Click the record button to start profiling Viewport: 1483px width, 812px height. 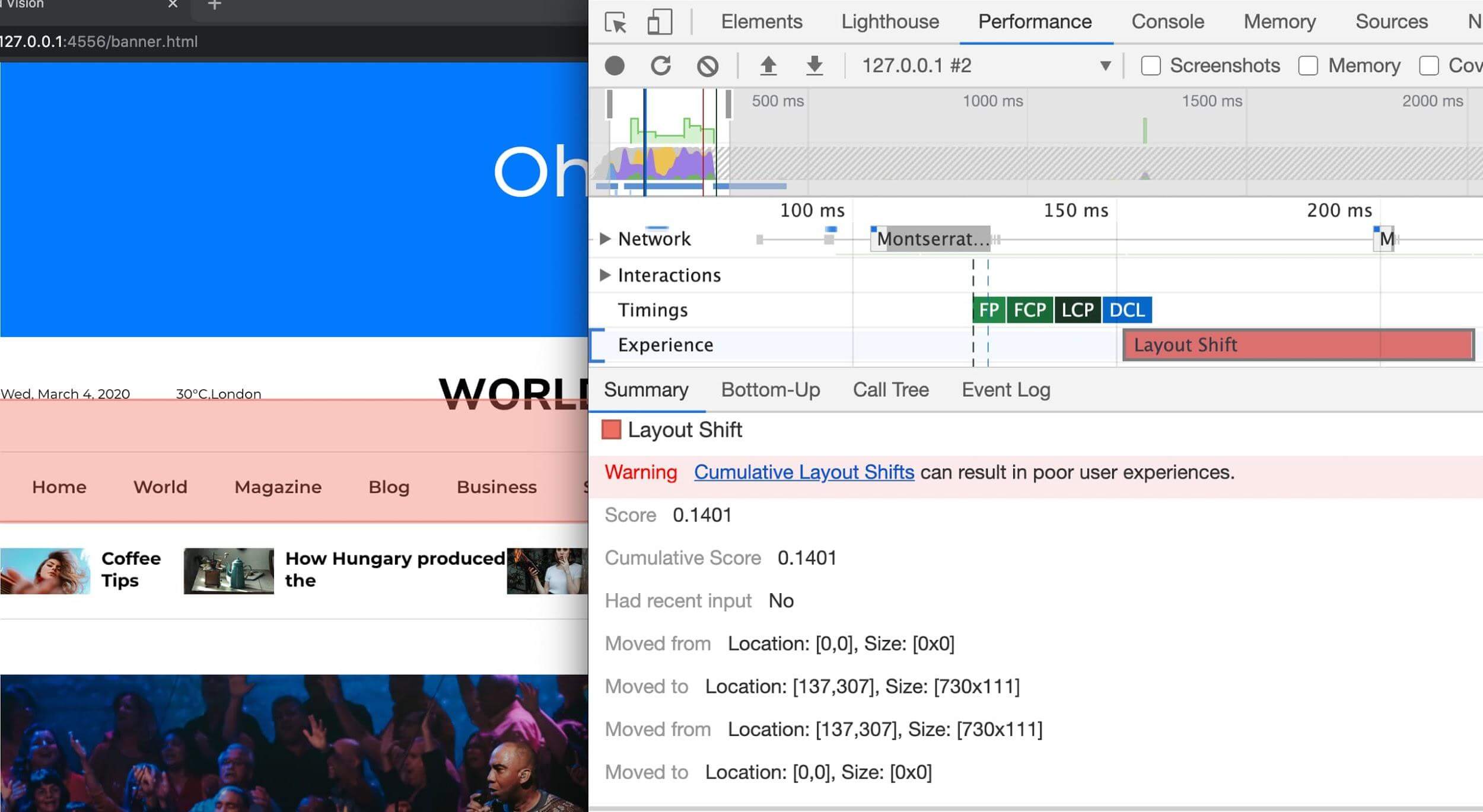pyautogui.click(x=615, y=66)
